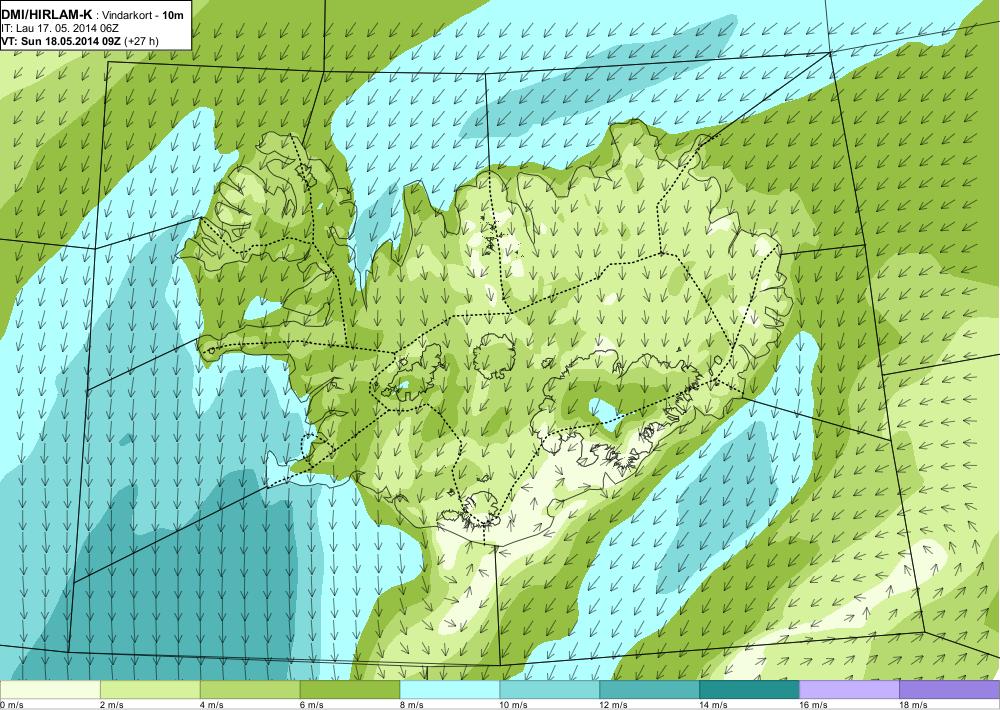Pick the dark teal 14–16 m/s legend swatch
The height and width of the screenshot is (710, 1000).
749,690
